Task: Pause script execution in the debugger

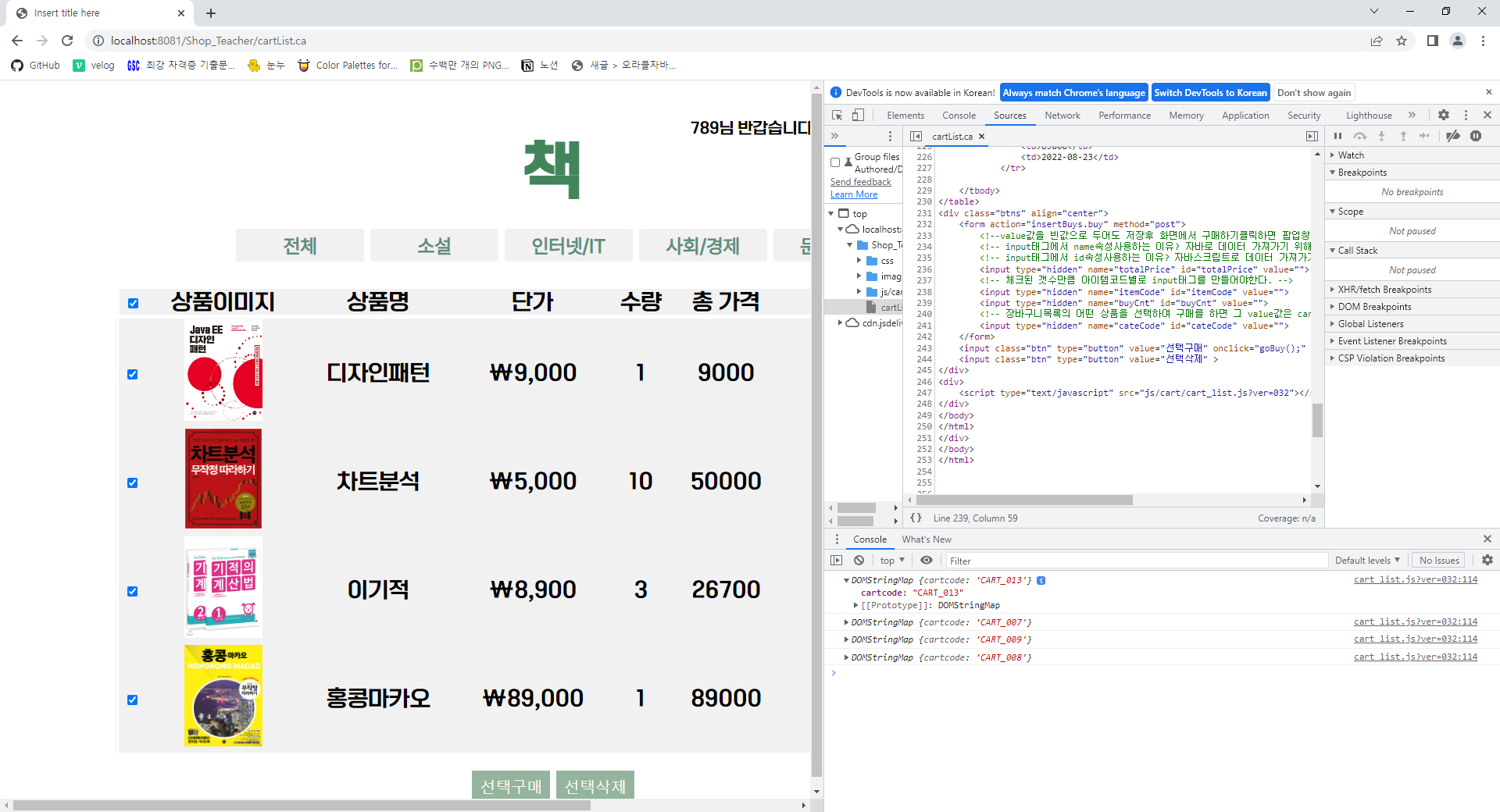Action: point(1337,136)
